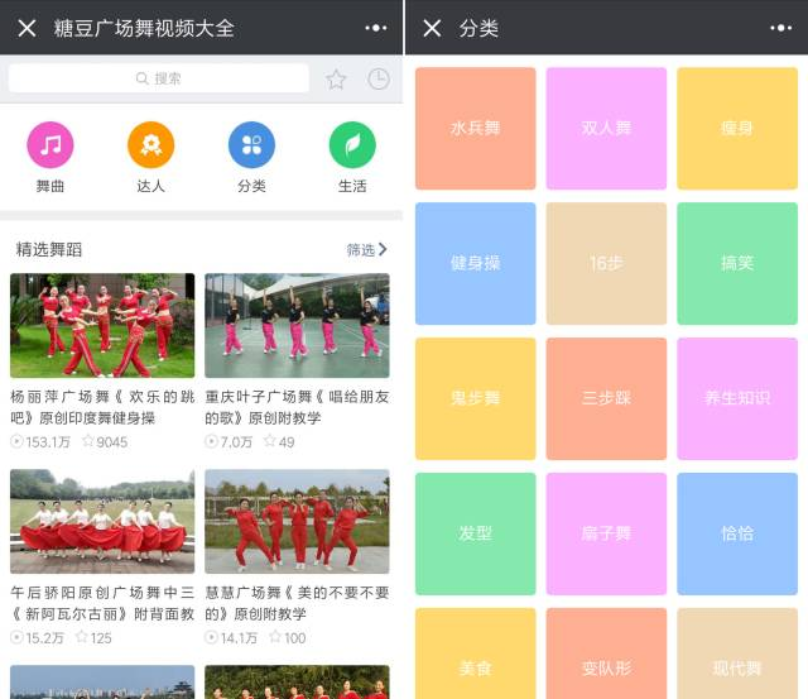Open favorites via the star icon beside search

point(336,79)
